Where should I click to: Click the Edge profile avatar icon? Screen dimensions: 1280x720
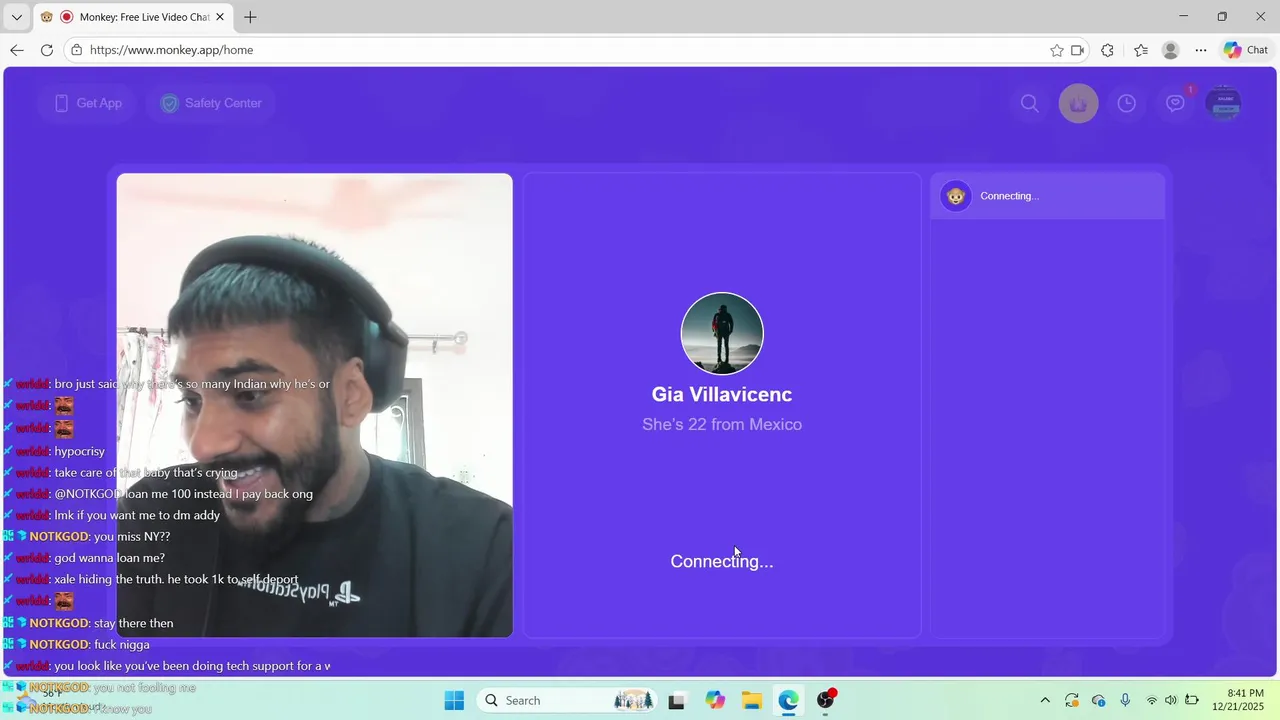(1171, 50)
